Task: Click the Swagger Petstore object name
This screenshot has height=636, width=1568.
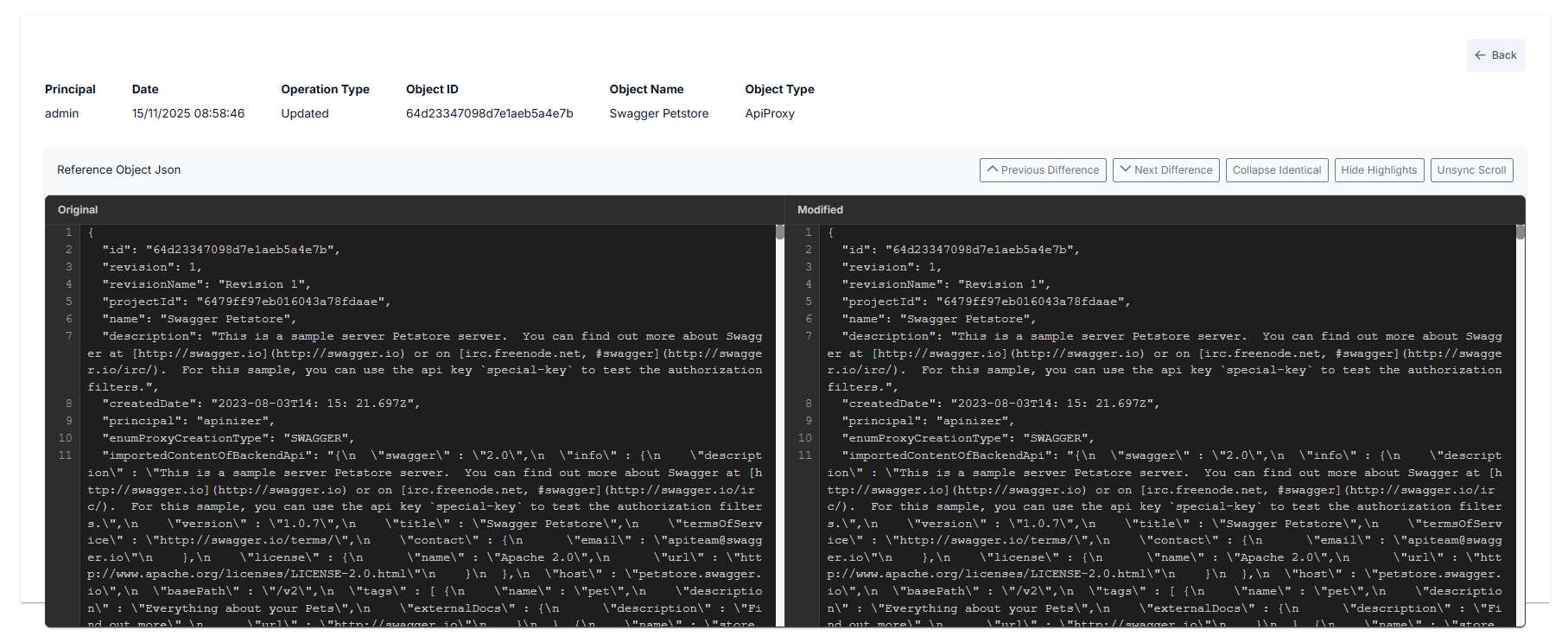Action: click(x=658, y=113)
